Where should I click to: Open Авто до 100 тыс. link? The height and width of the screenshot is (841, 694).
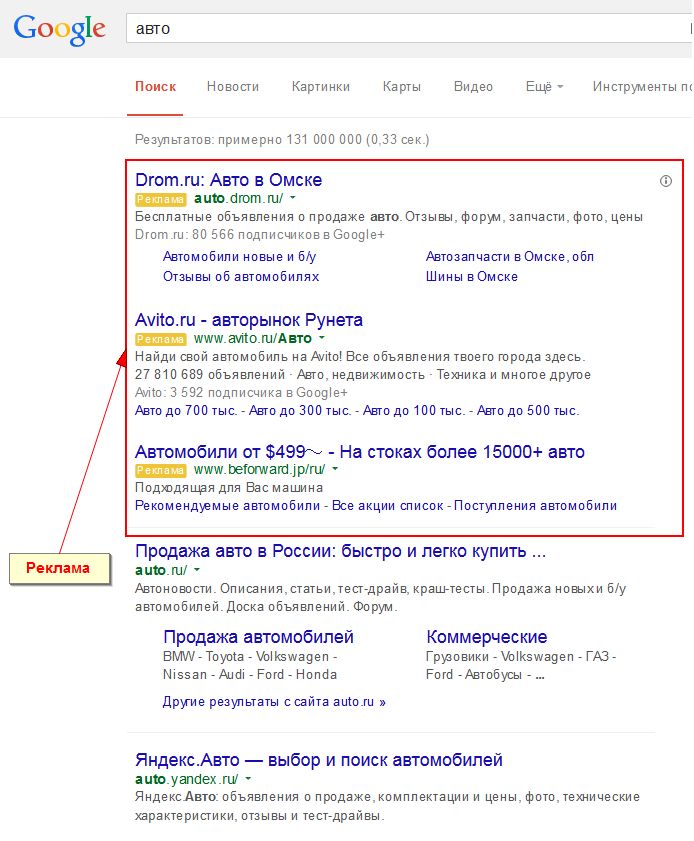(x=414, y=411)
